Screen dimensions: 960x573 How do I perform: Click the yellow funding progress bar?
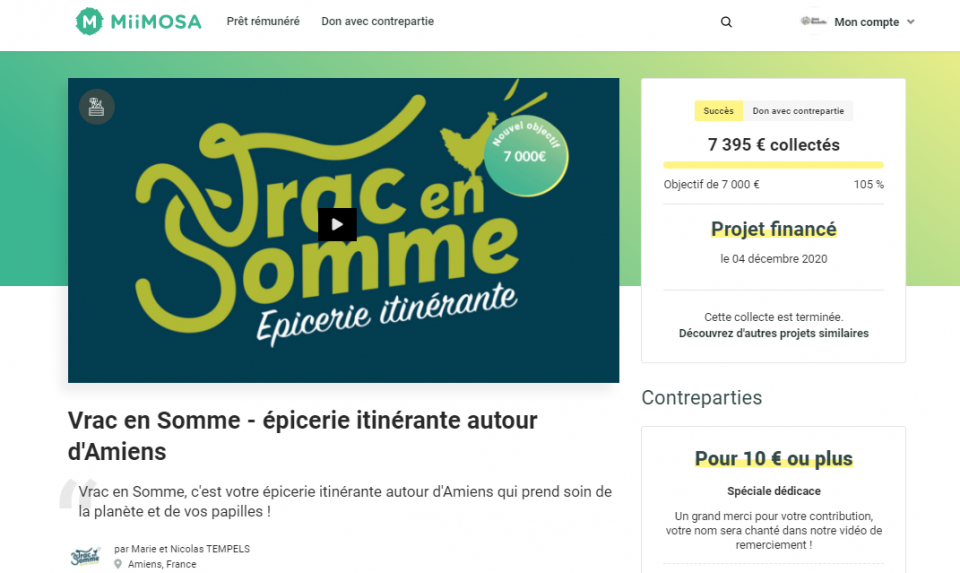point(773,165)
